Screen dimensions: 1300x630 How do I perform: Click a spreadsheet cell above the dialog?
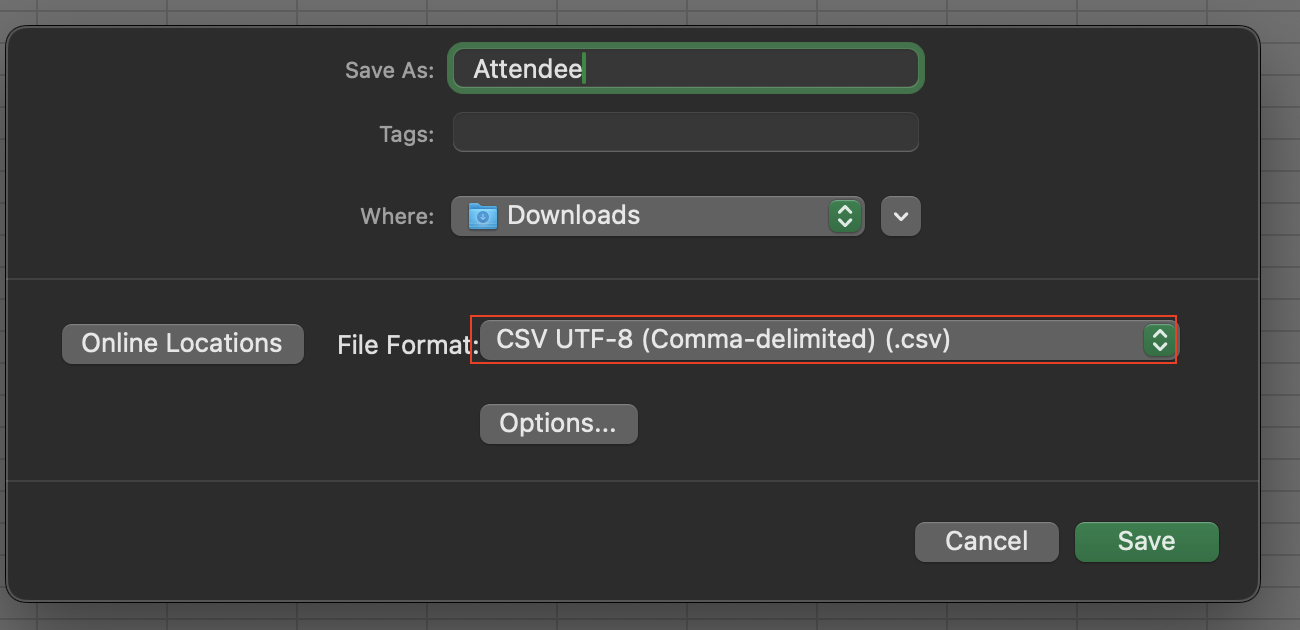tap(620, 11)
